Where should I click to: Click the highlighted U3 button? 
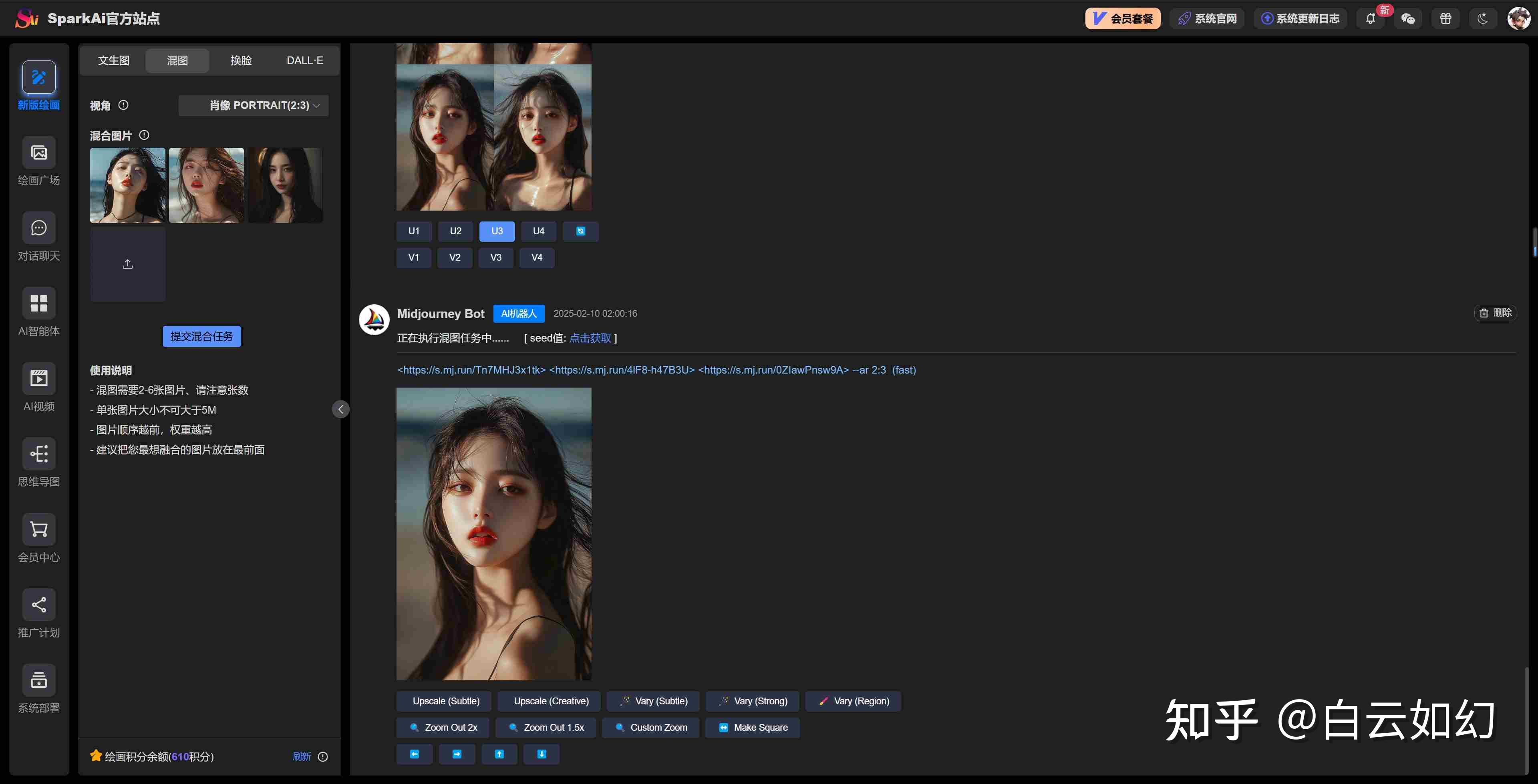coord(497,231)
